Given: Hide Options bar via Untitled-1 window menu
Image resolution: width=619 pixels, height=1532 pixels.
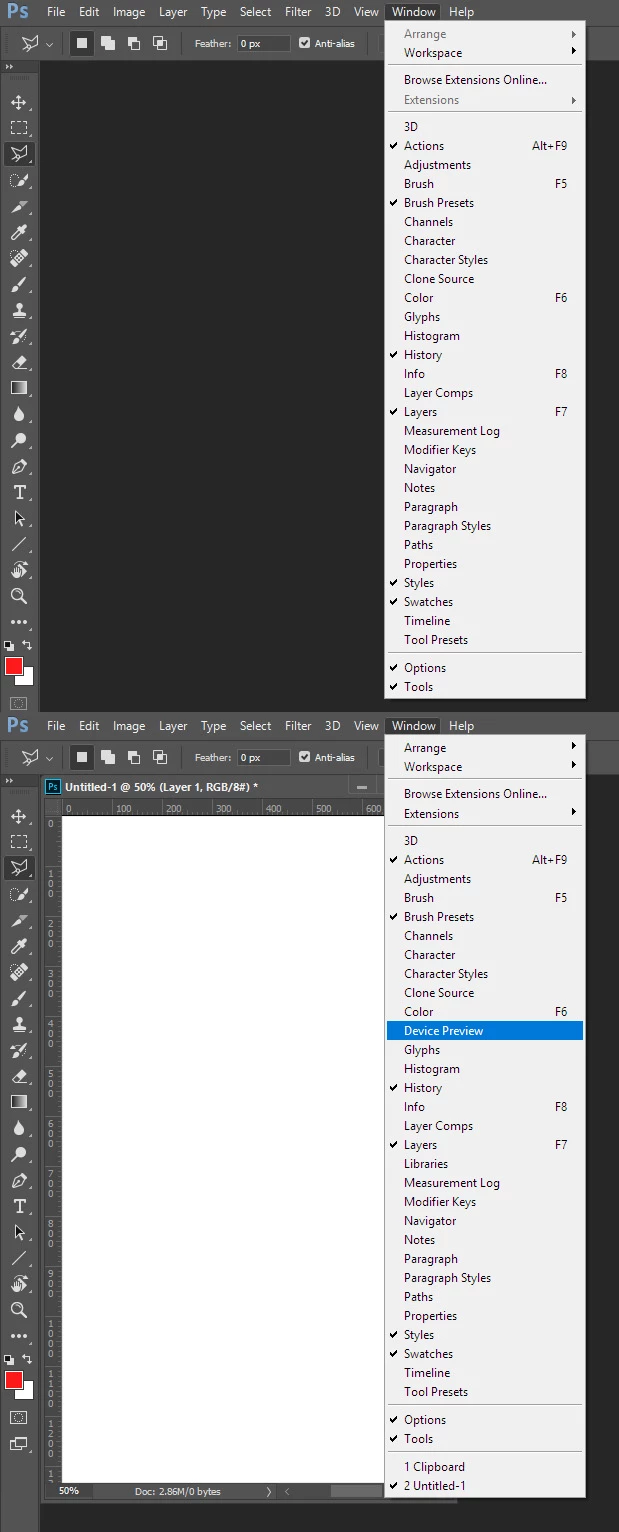Looking at the screenshot, I should point(485,1420).
